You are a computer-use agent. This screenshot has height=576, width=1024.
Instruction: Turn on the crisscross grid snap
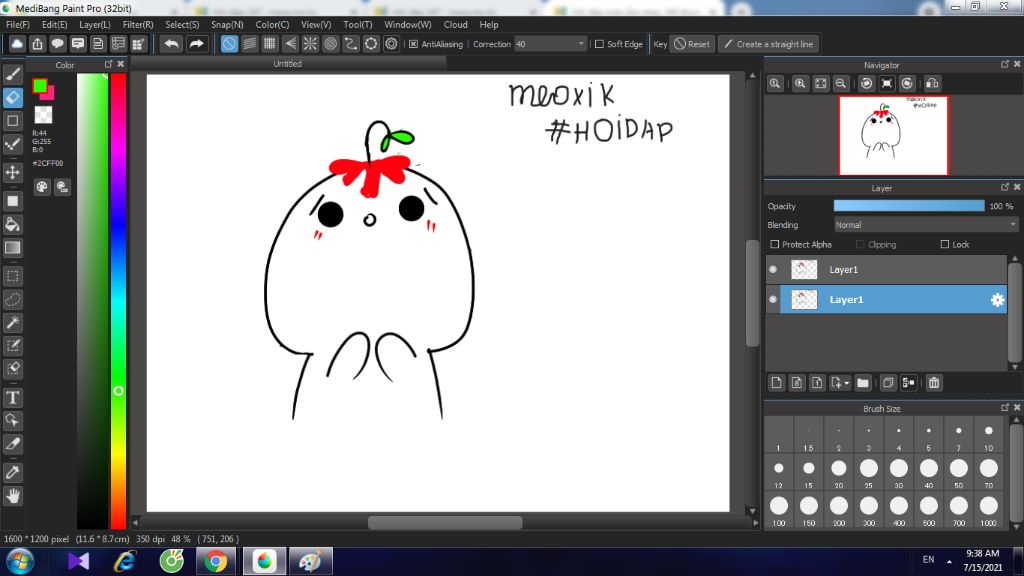pyautogui.click(x=270, y=44)
